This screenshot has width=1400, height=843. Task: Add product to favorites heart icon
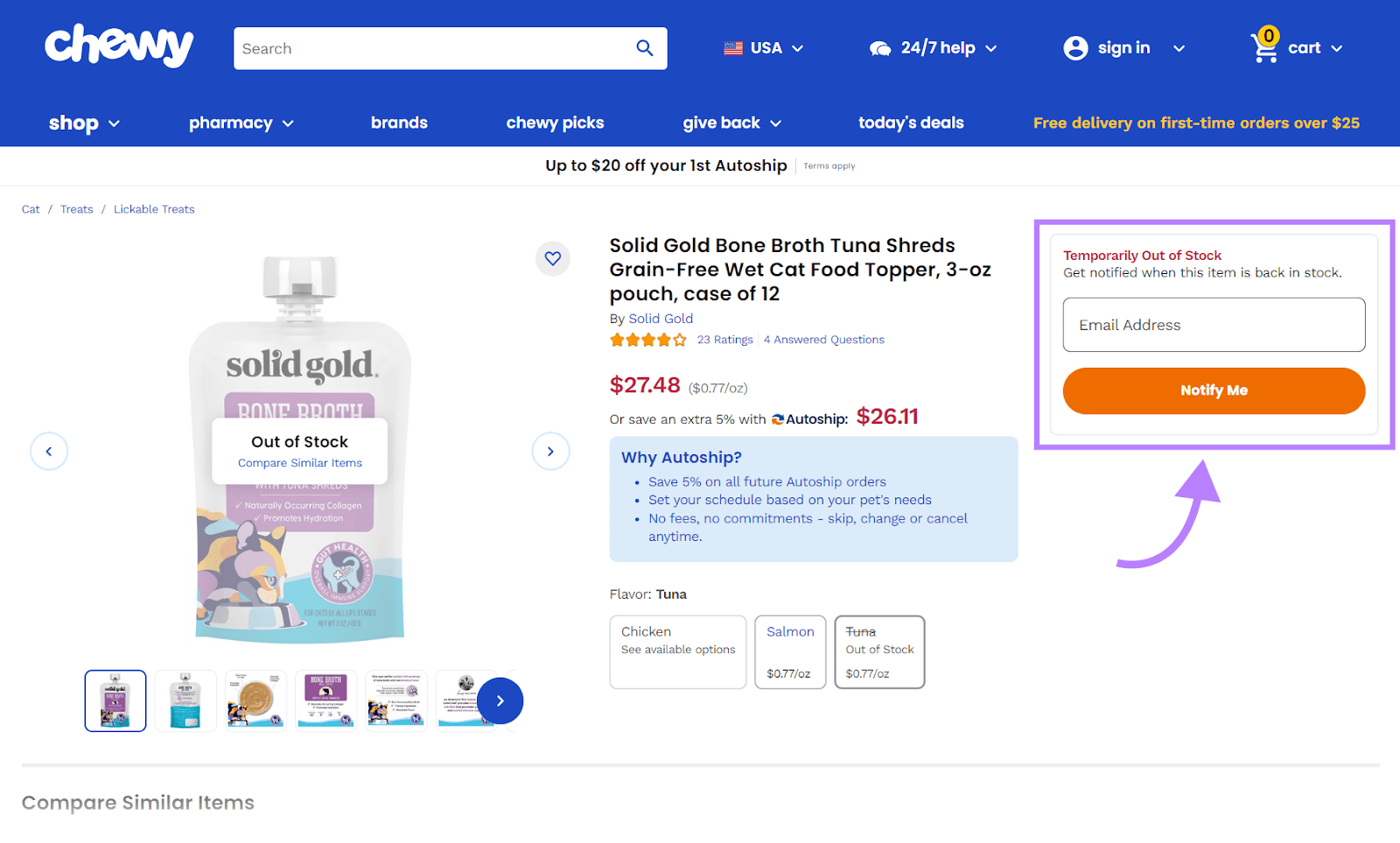tap(553, 258)
